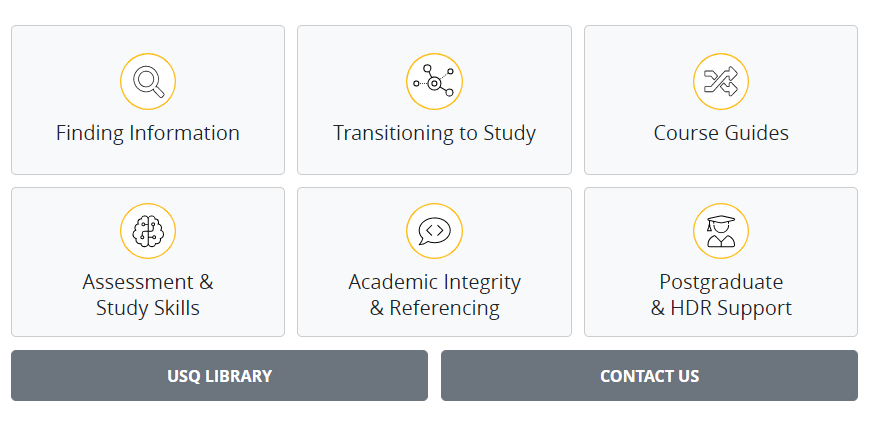The image size is (873, 440).
Task: Open Assessment & Study Skills text link
Action: pos(148,295)
